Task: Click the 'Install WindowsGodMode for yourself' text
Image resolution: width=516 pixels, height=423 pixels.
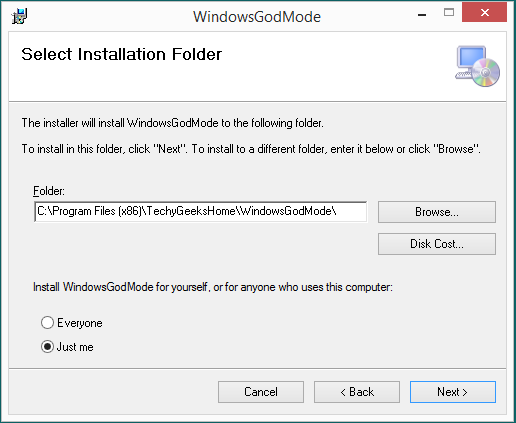Action: [213, 287]
